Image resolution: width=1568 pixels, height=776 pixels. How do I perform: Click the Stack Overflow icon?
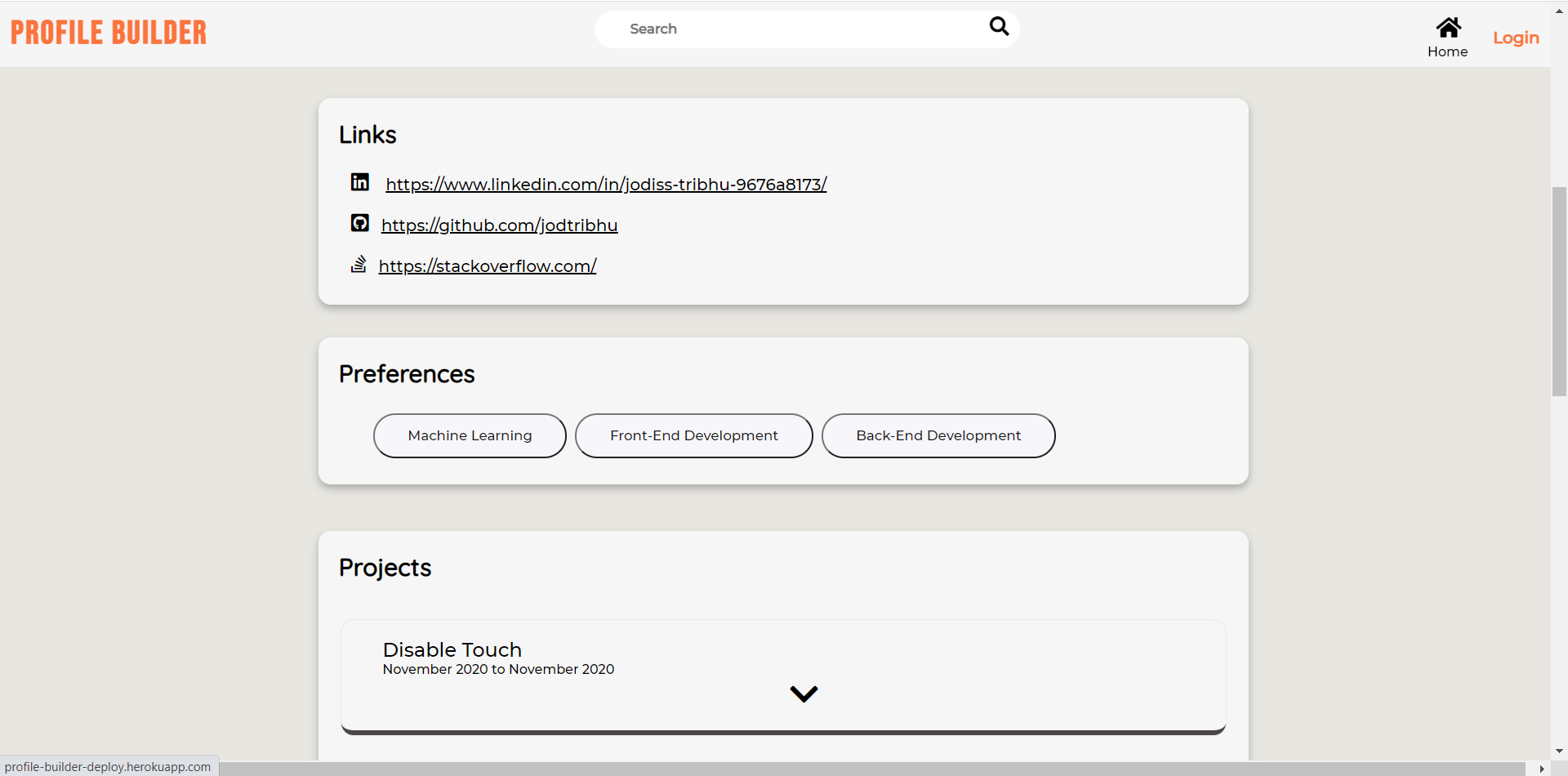(x=359, y=264)
